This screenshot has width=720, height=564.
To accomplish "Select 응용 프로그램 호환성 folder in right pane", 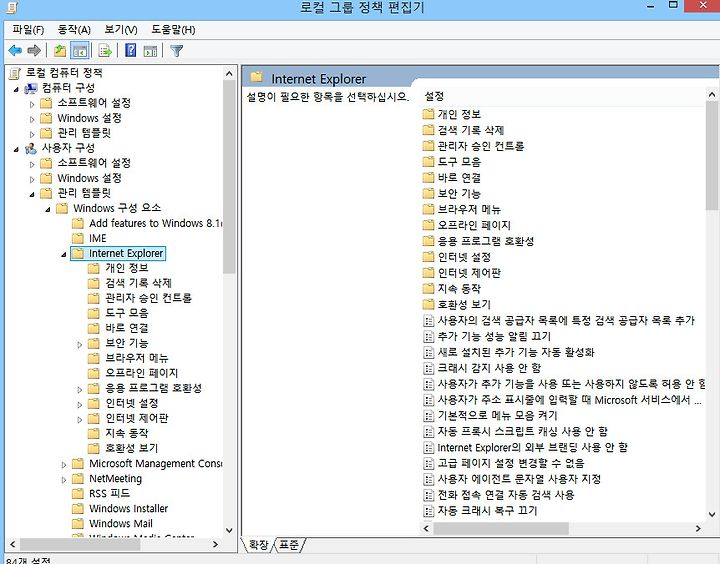I will (485, 241).
